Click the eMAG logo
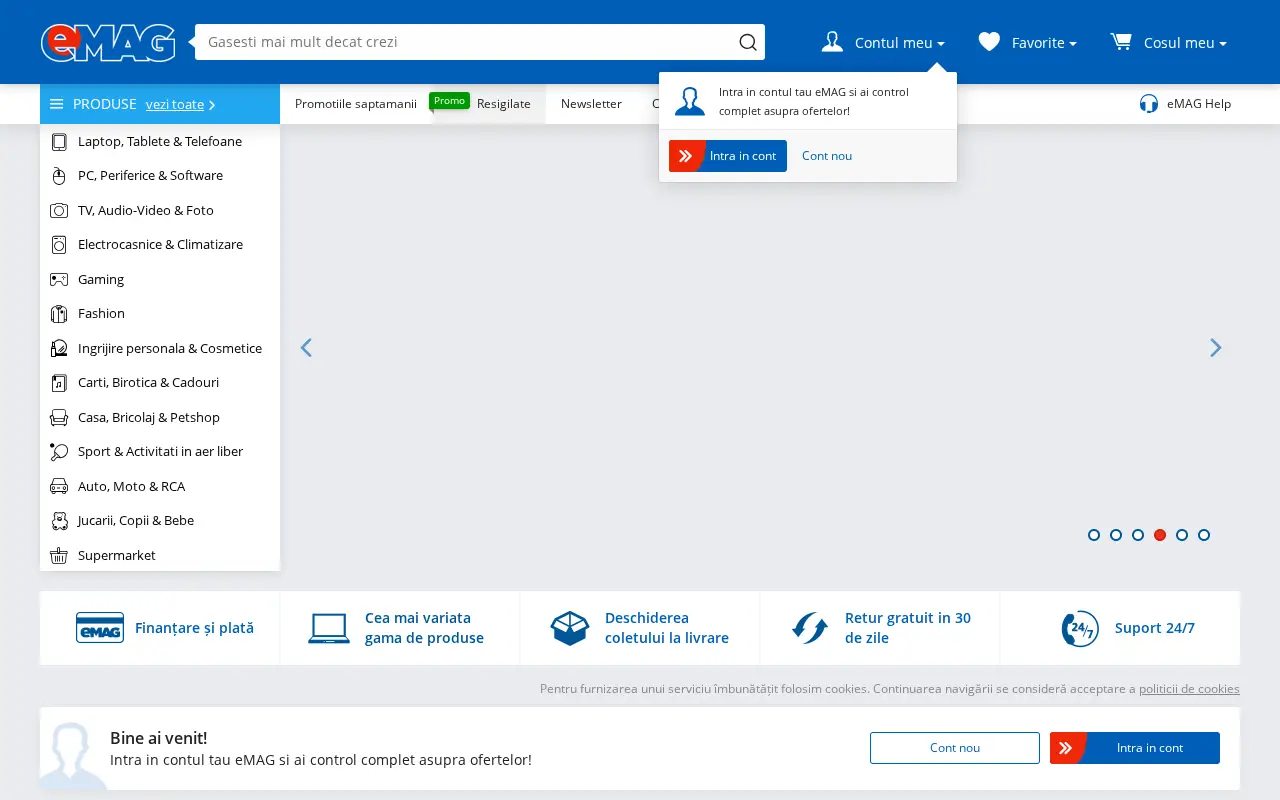Screen dimensions: 1280x800 (x=108, y=43)
